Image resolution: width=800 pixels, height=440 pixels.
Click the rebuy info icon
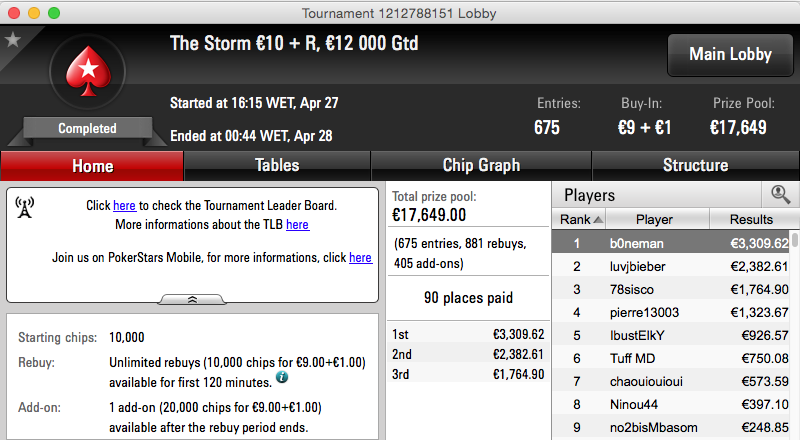pyautogui.click(x=282, y=378)
